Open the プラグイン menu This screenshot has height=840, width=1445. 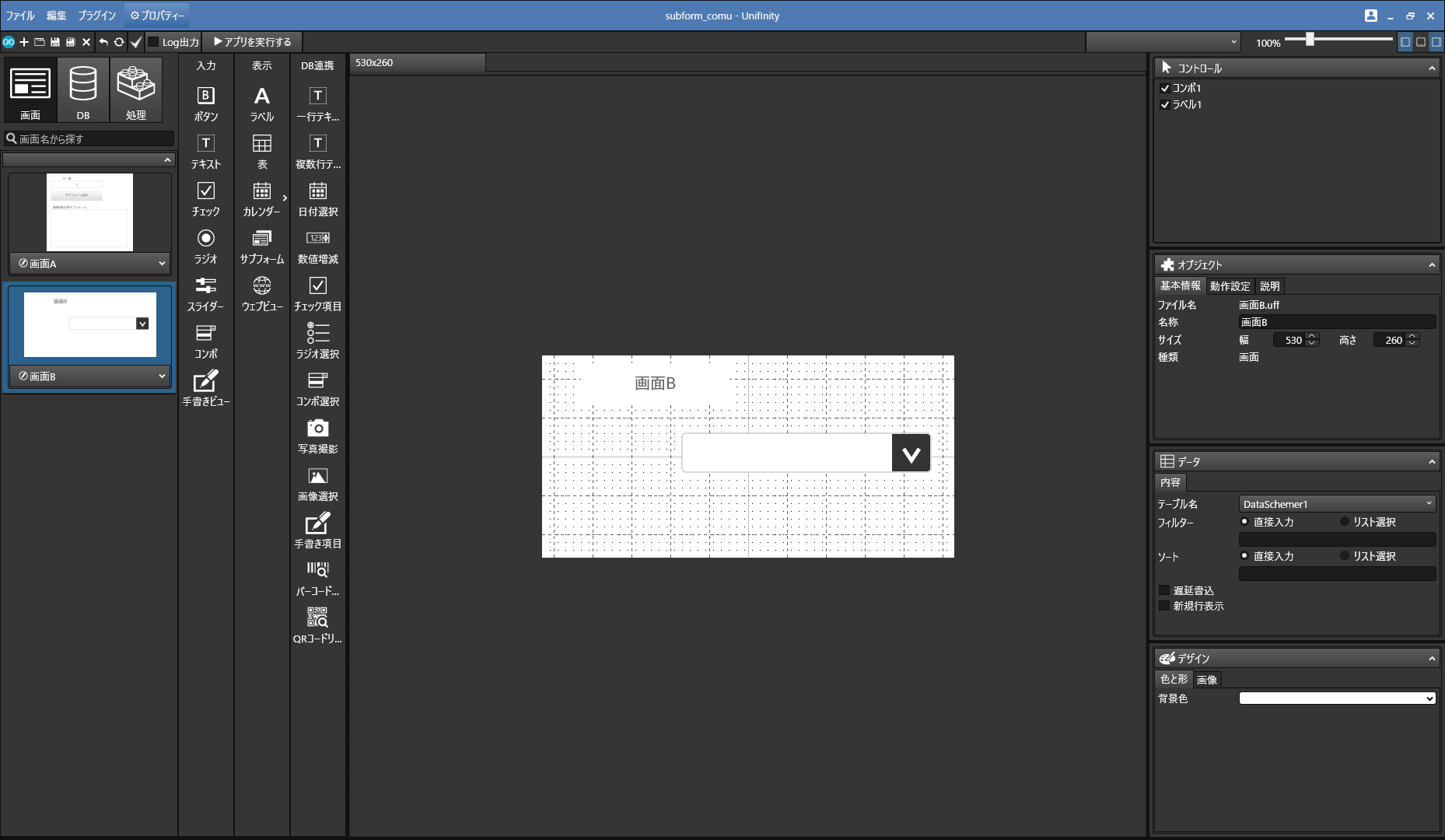point(96,16)
